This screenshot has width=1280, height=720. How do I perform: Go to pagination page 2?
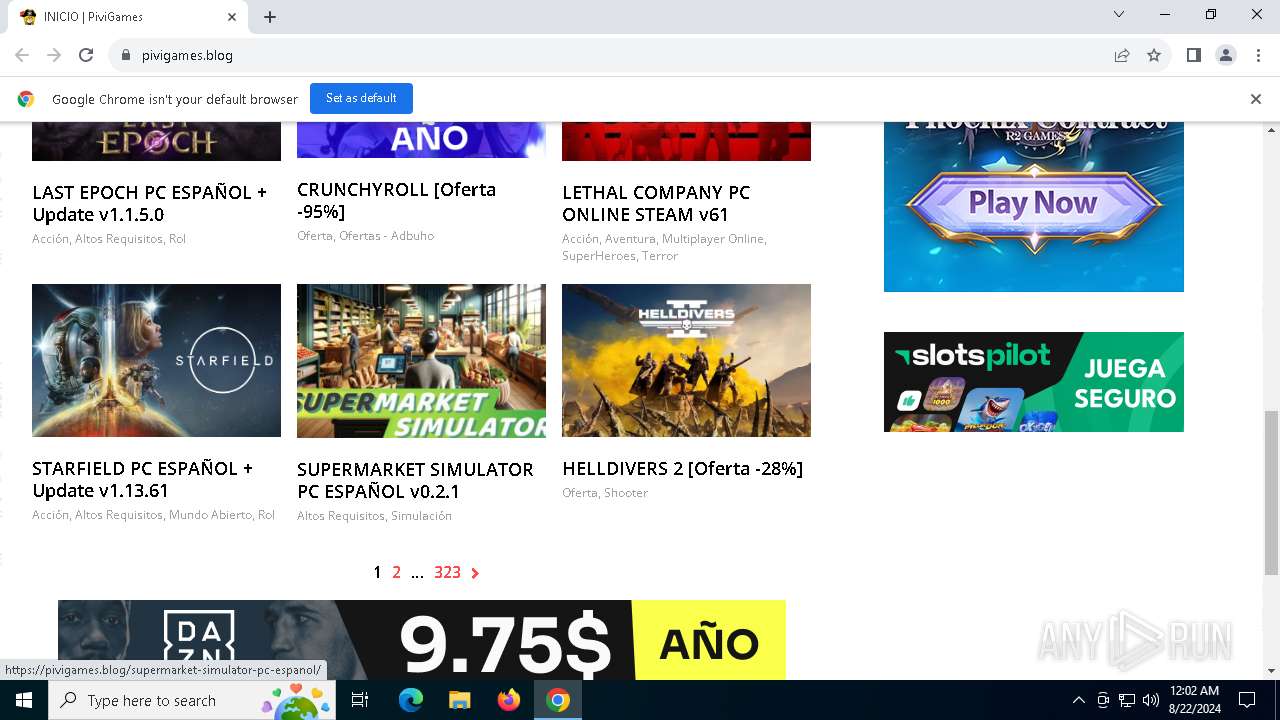point(396,572)
